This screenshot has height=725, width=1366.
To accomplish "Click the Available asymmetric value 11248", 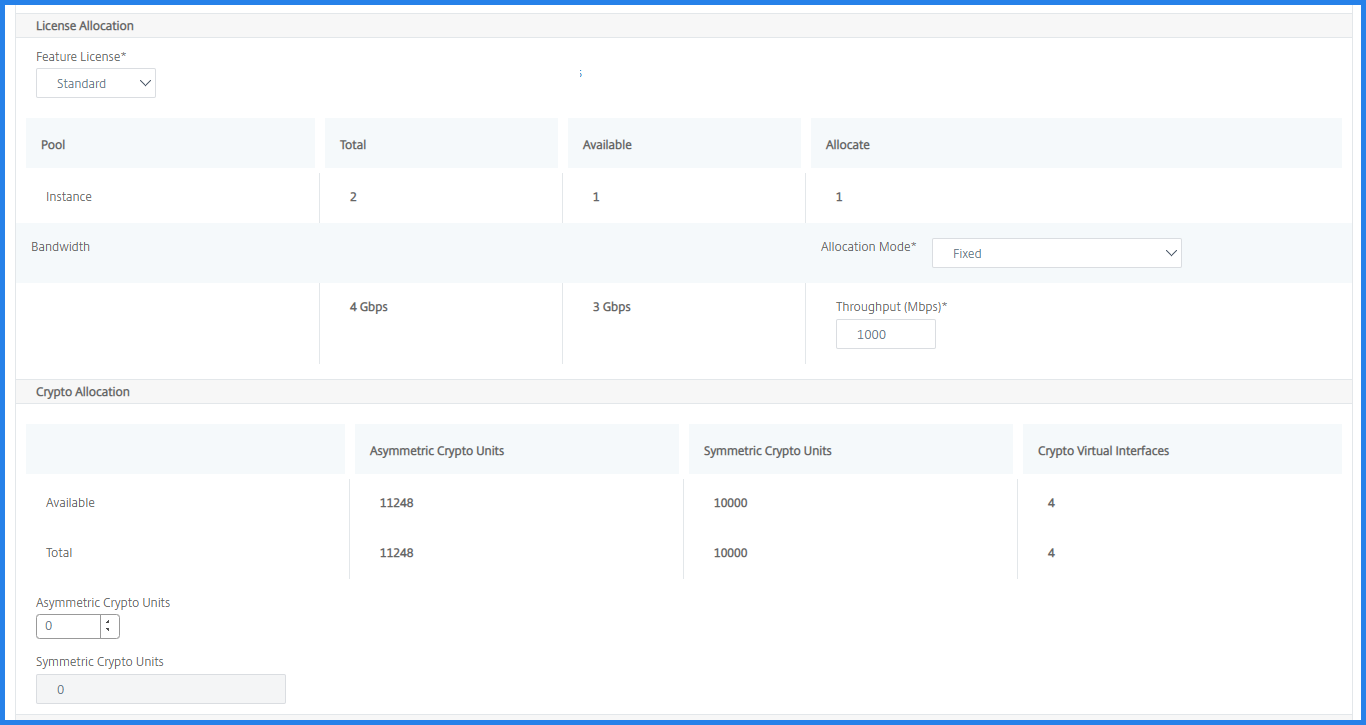I will tap(397, 502).
